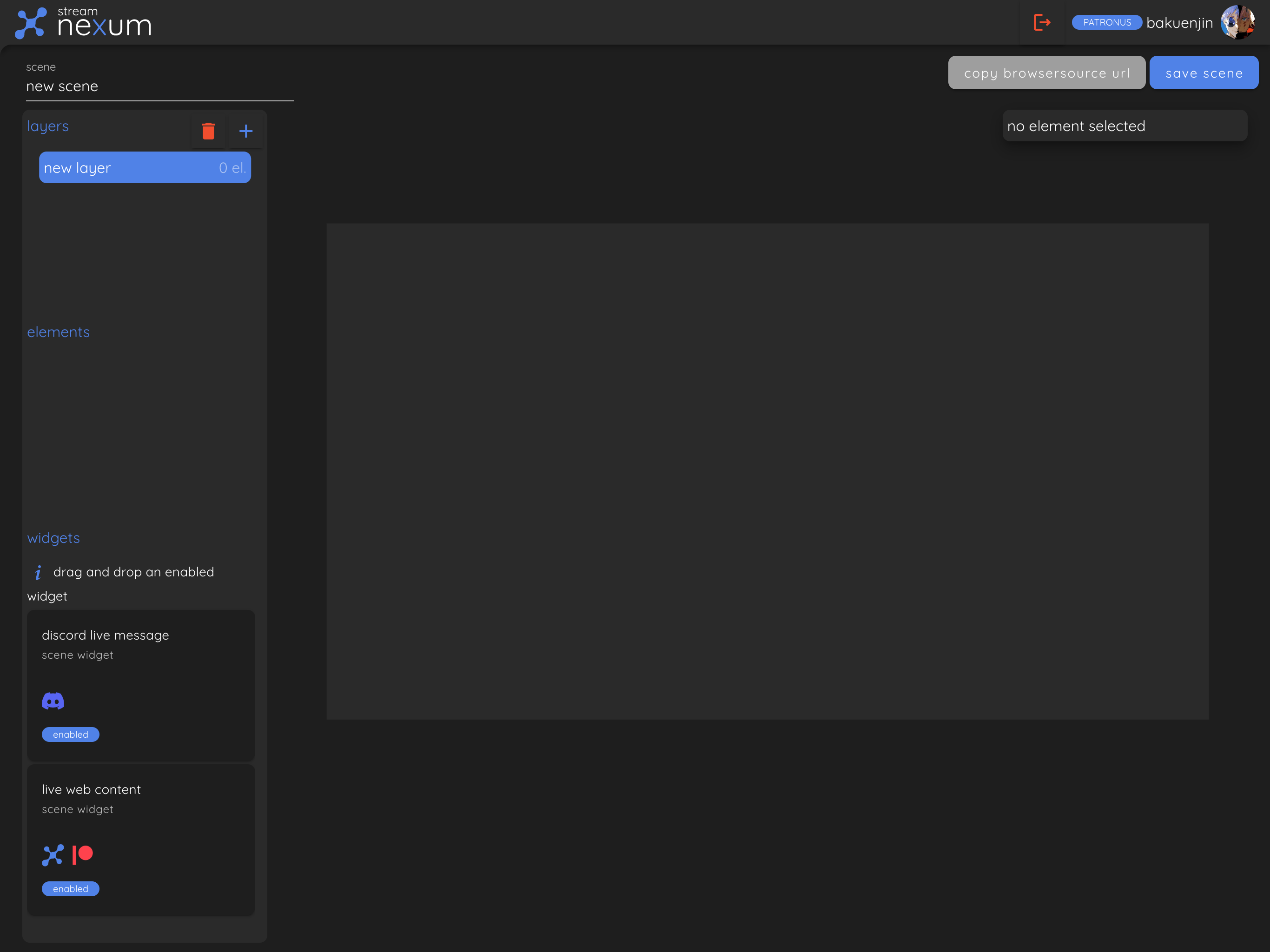Click the Patreon icon in live web content
Screen dimensions: 1270x952
(83, 854)
